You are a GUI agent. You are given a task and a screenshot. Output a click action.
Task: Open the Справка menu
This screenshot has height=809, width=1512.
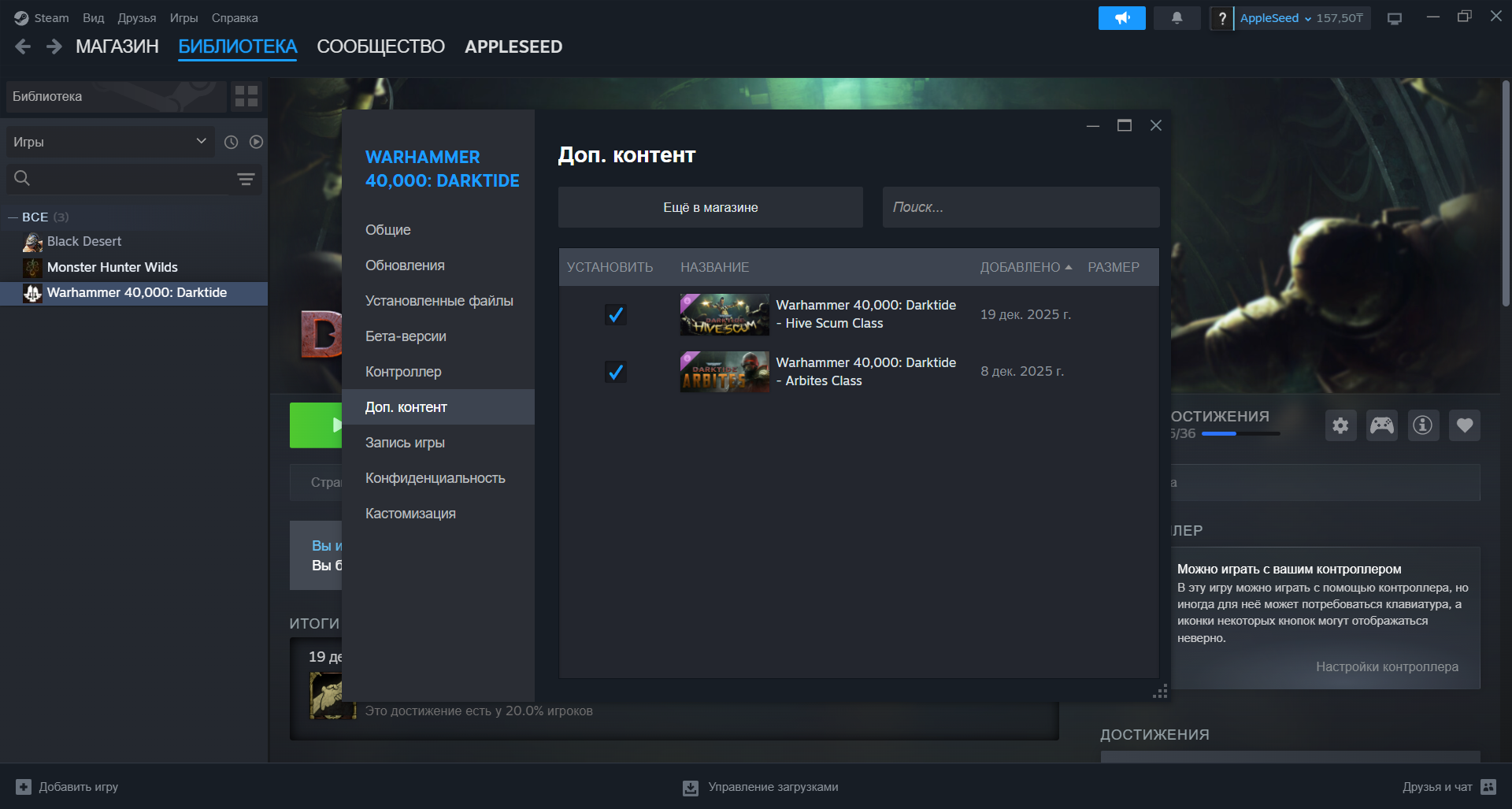tap(235, 17)
